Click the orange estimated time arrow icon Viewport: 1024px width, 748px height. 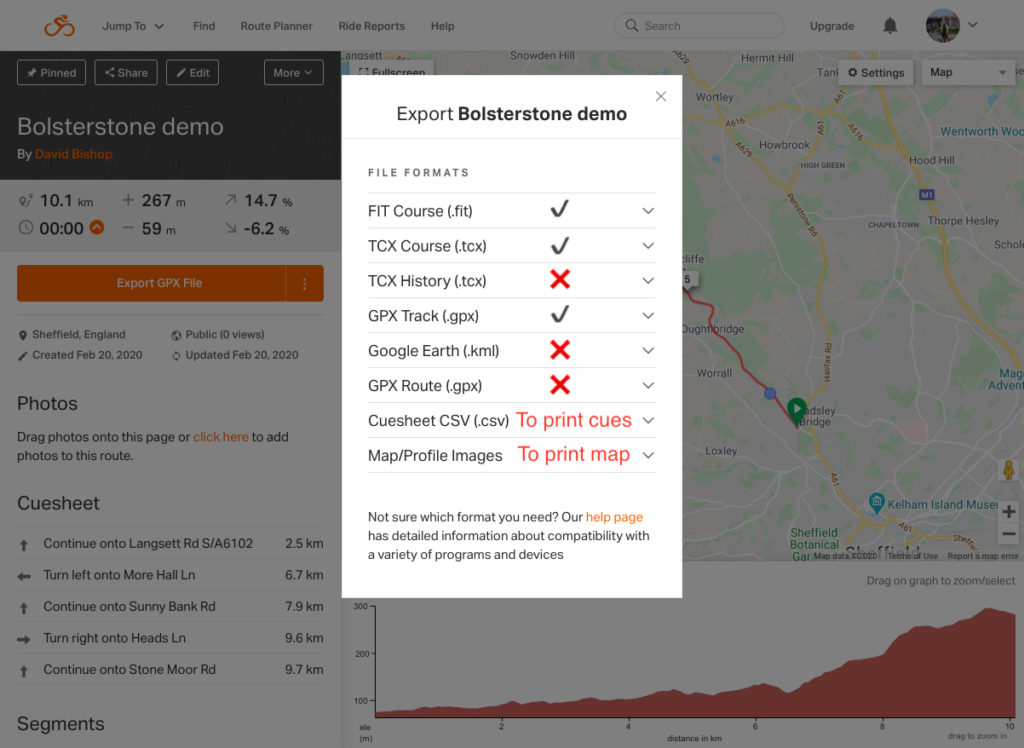(x=97, y=227)
